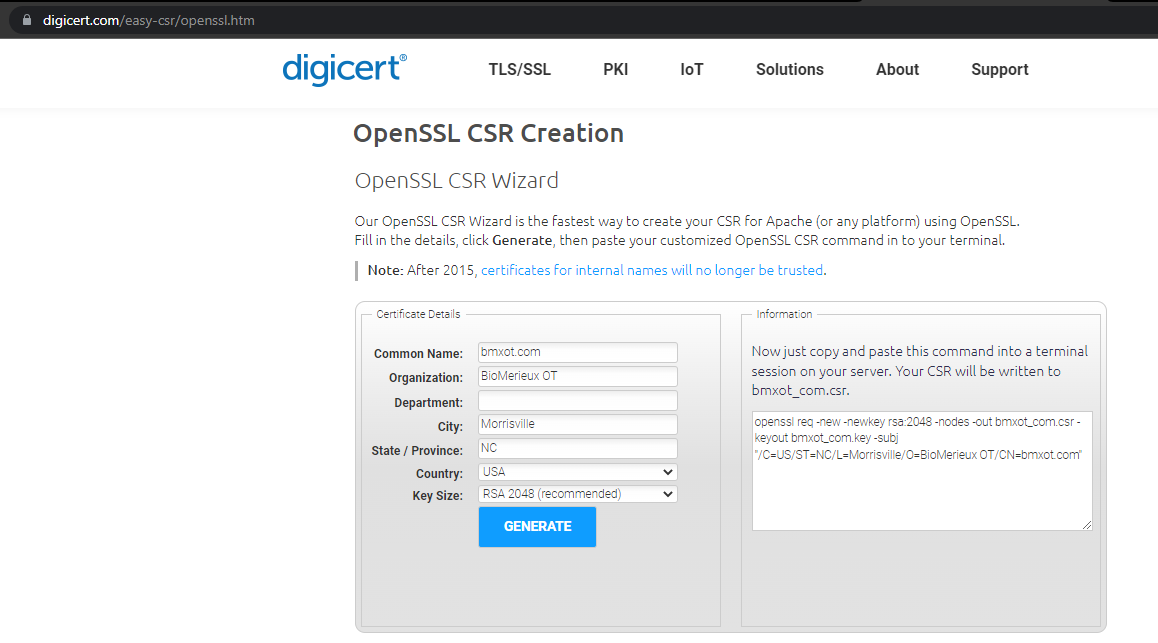Click the Common Name field
Screen dimensions: 1158x643
(578, 352)
